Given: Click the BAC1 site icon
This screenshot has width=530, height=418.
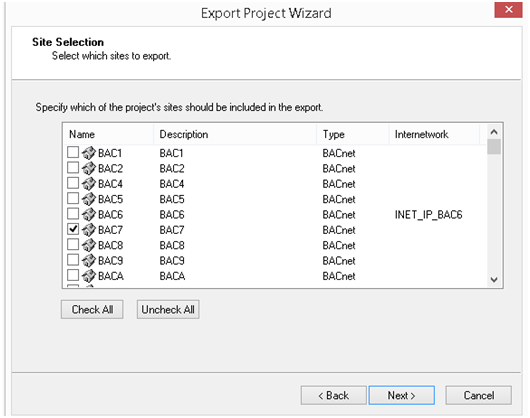Looking at the screenshot, I should (89, 153).
